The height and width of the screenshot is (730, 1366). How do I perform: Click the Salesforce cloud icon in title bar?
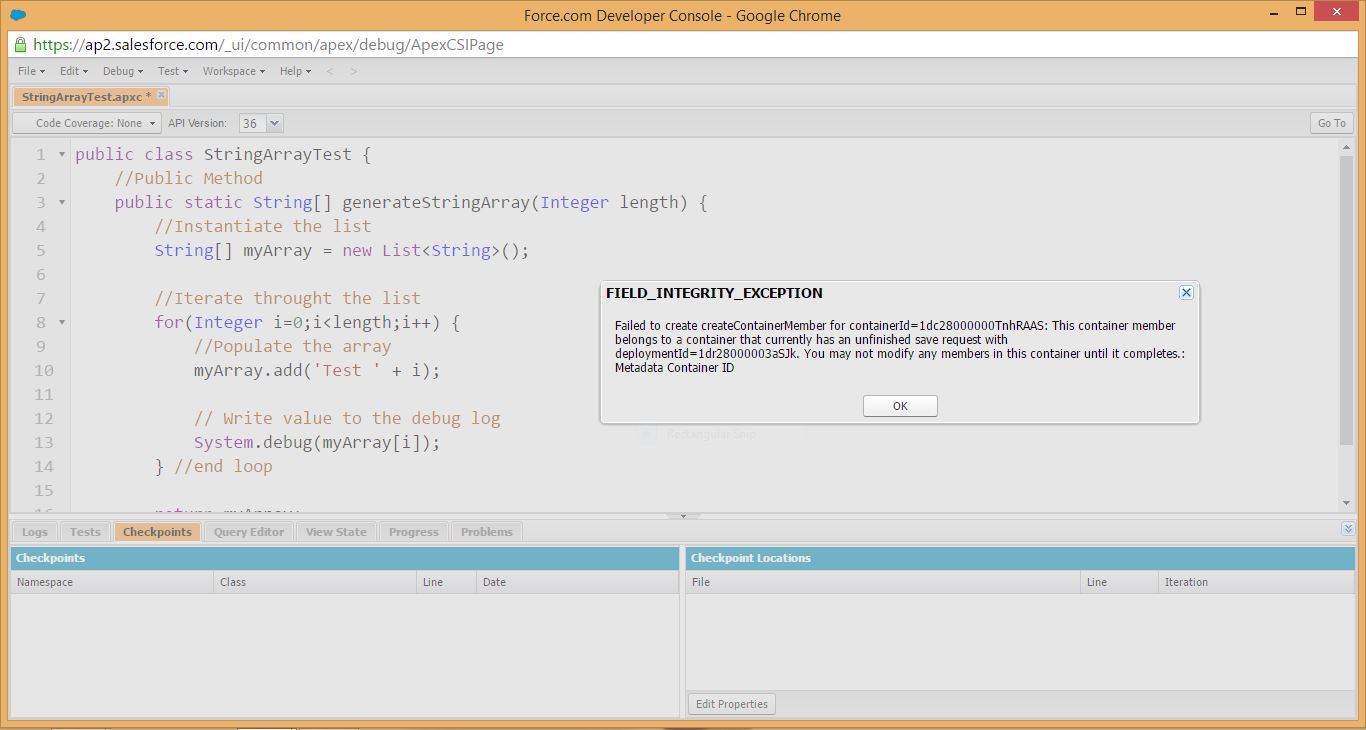point(18,15)
